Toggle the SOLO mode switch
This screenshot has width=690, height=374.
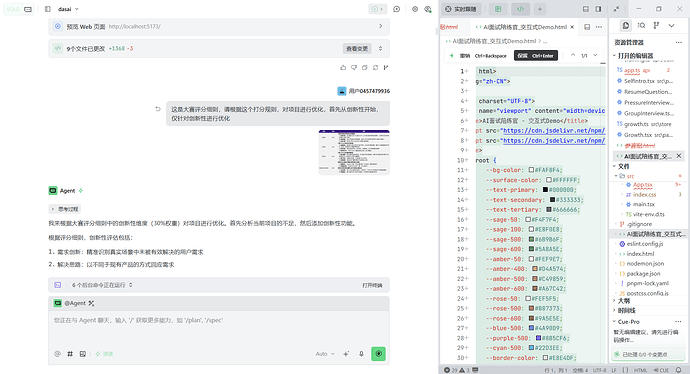[19, 9]
